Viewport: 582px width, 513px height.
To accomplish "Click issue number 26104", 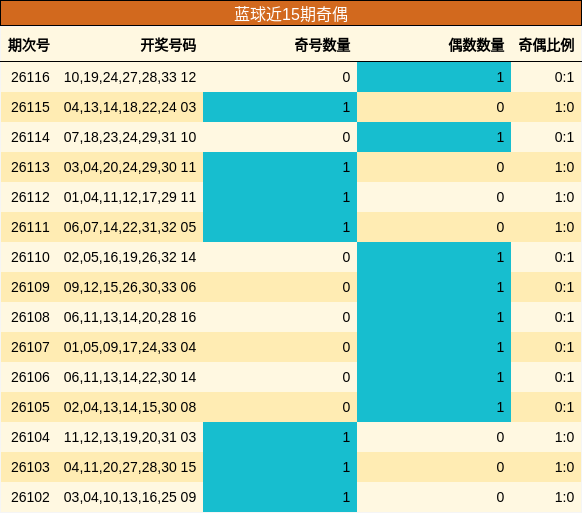I will [30, 437].
